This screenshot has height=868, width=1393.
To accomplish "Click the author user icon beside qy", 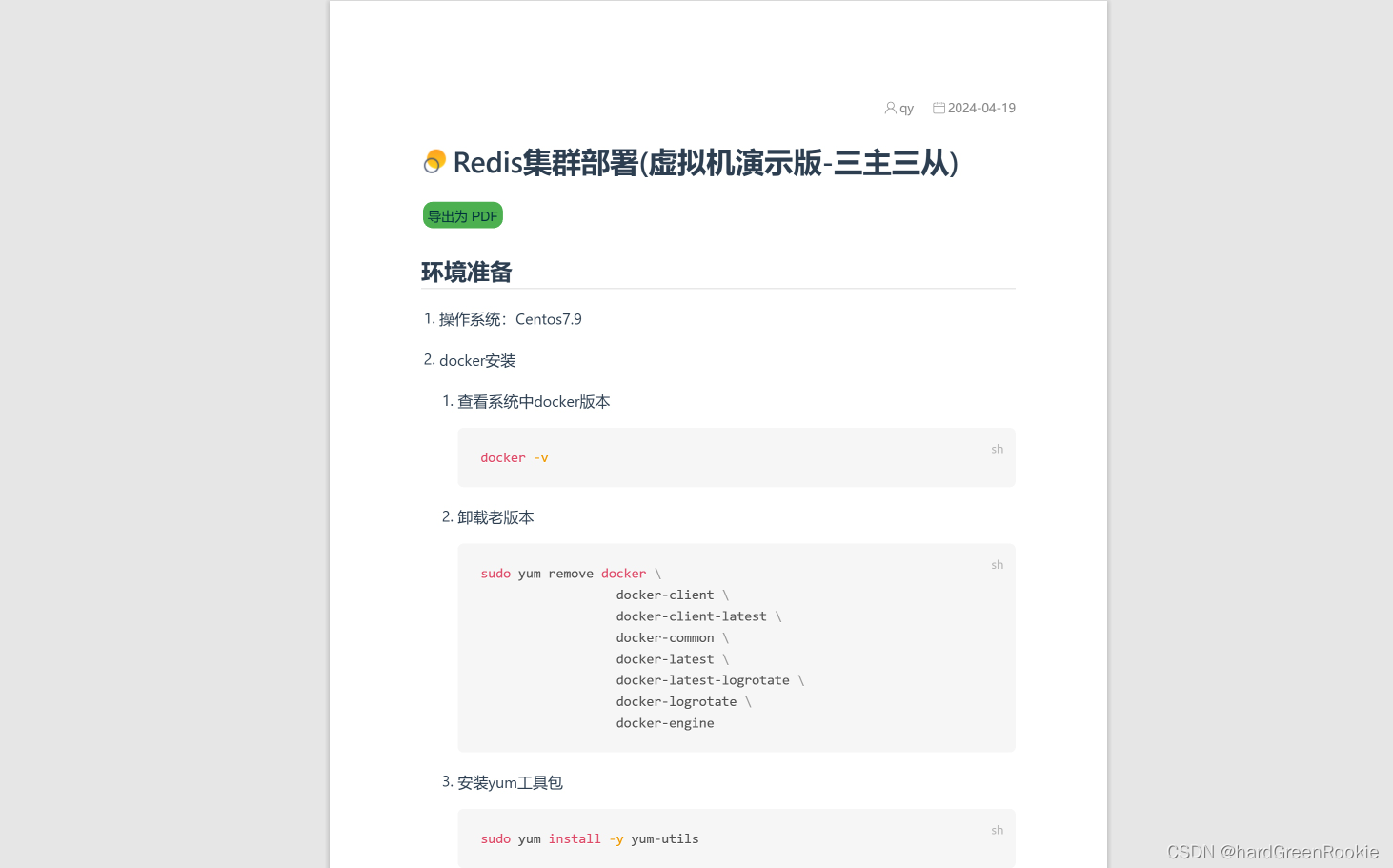I will point(890,109).
